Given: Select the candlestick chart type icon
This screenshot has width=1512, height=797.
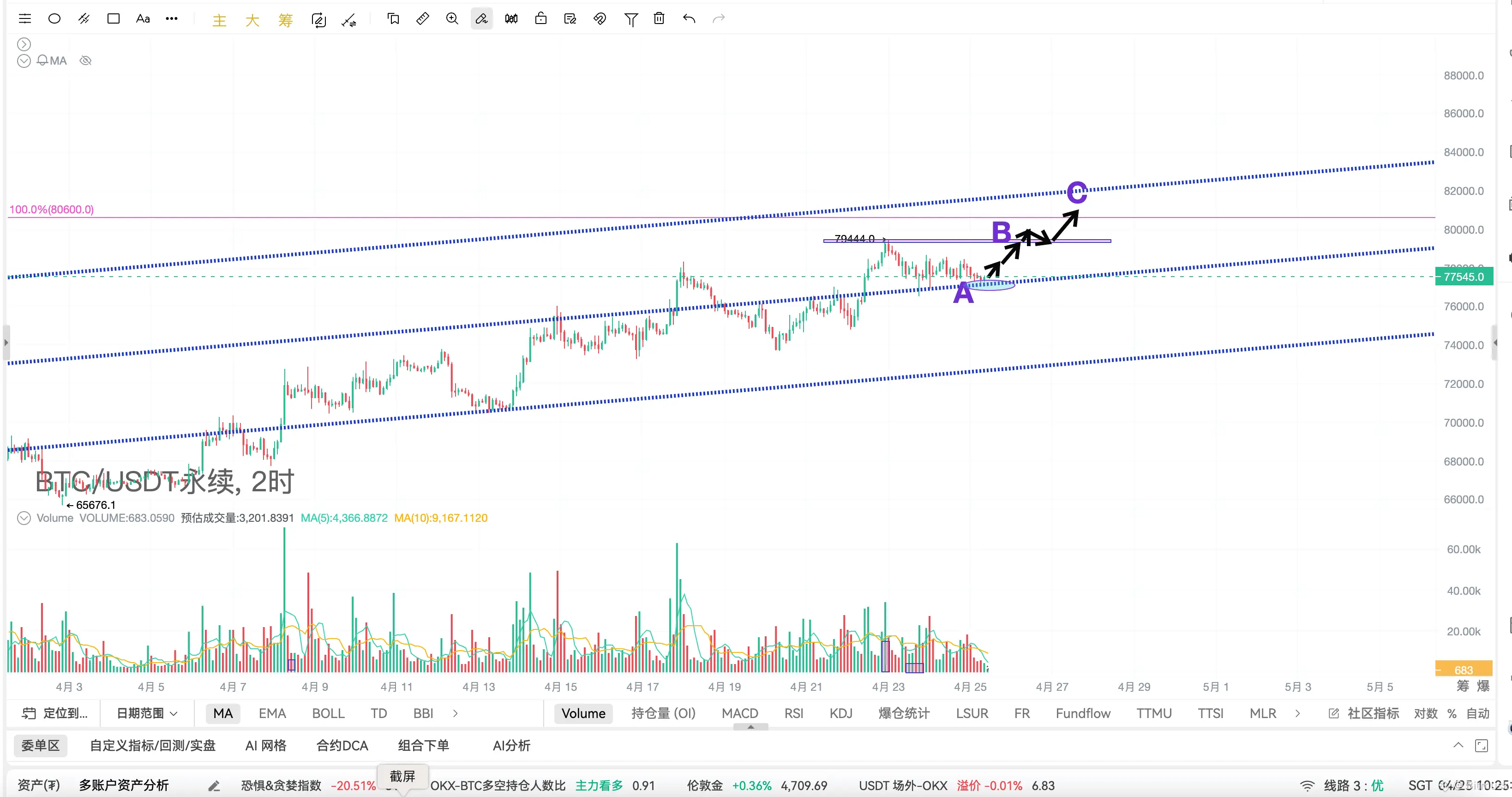Looking at the screenshot, I should click(511, 19).
